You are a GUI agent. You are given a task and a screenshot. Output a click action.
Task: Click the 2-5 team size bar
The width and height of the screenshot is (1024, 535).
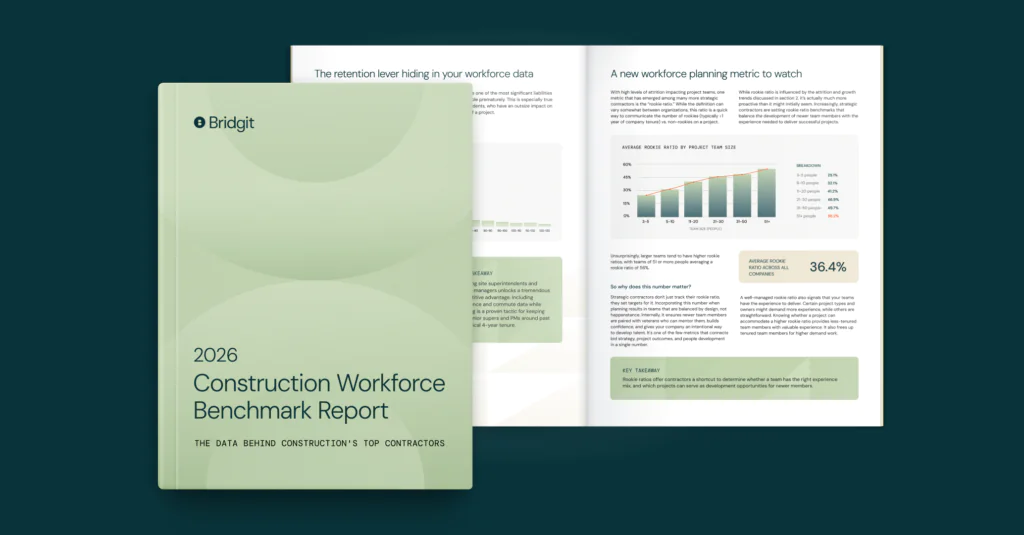click(646, 205)
